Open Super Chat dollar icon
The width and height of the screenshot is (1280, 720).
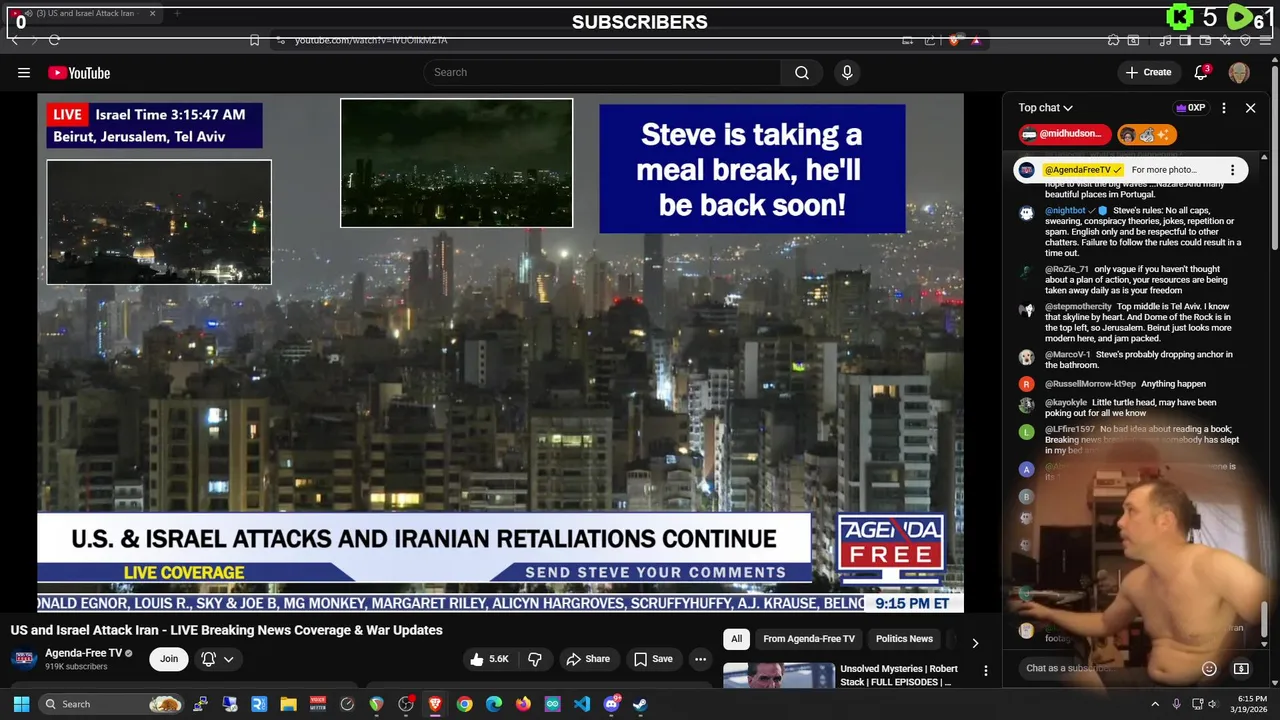point(1241,668)
